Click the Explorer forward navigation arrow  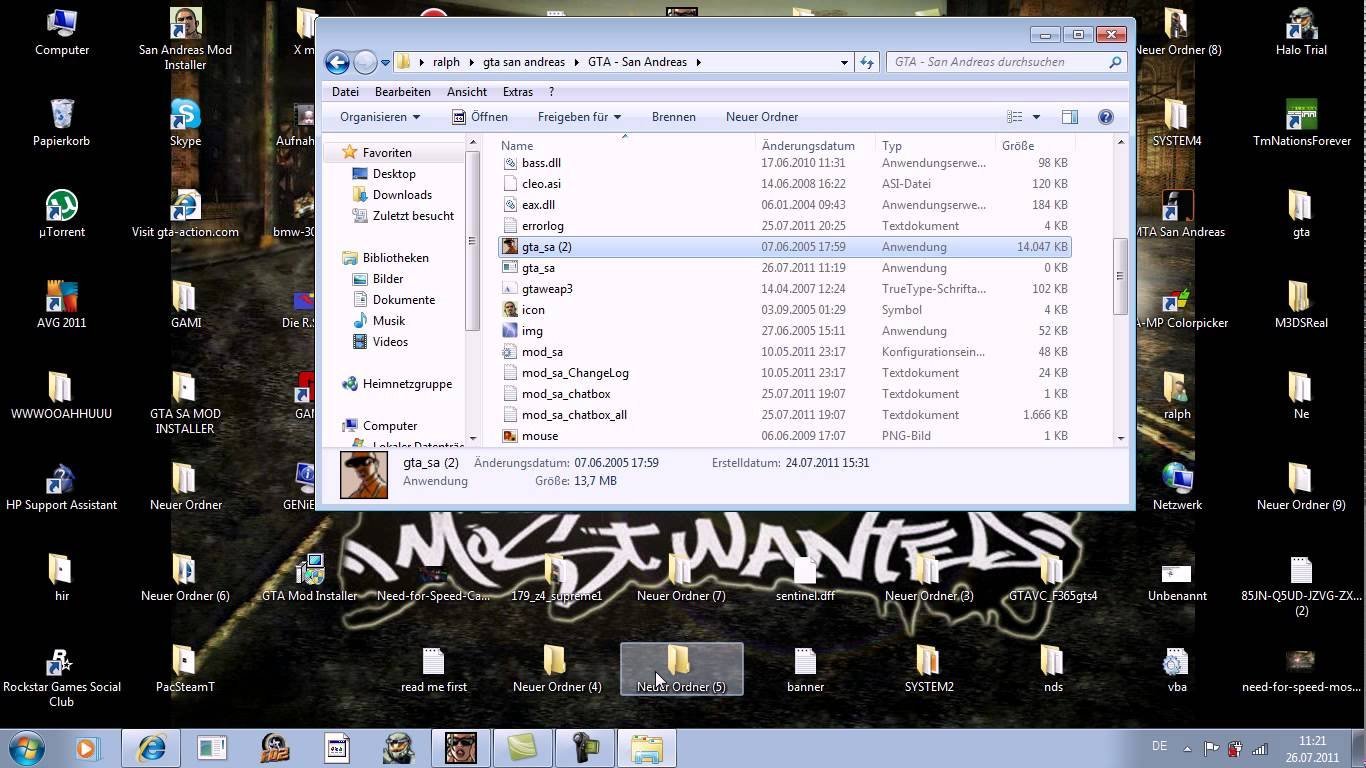pyautogui.click(x=365, y=62)
